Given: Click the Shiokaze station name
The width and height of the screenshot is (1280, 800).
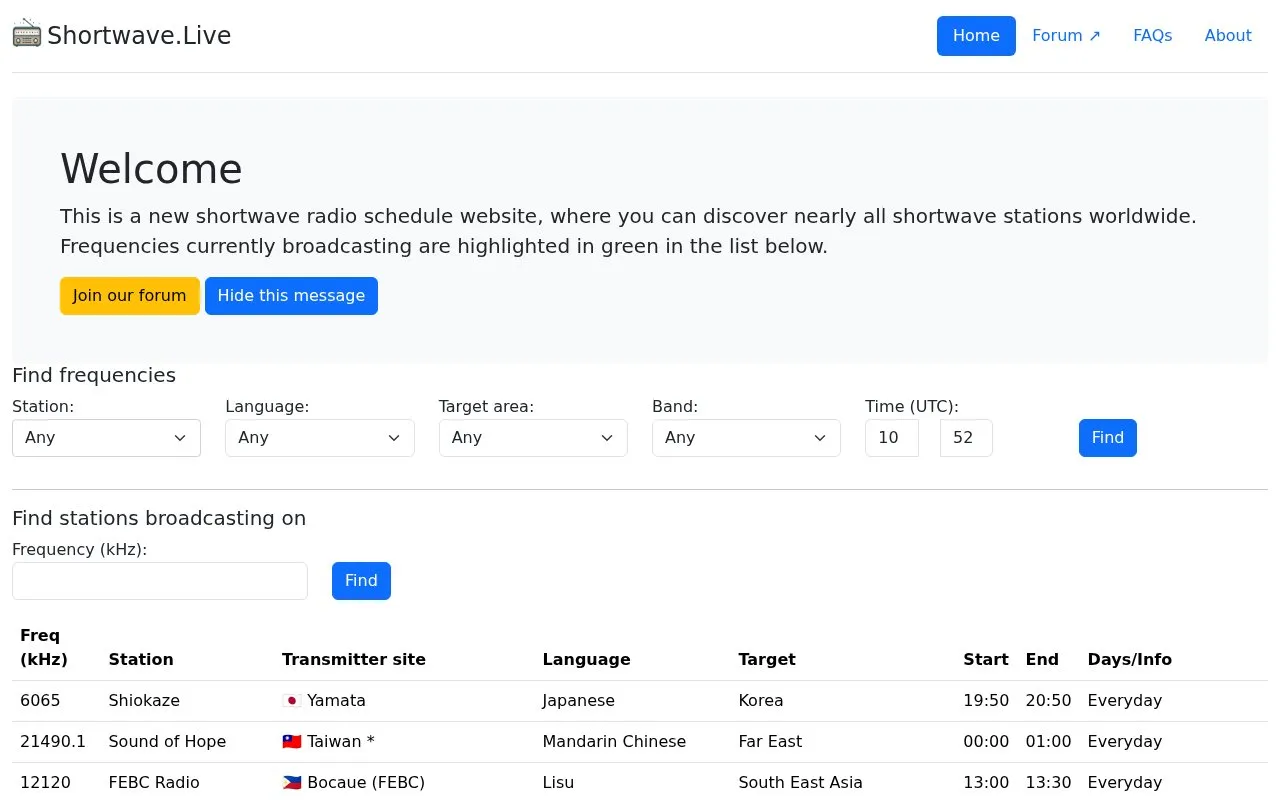Looking at the screenshot, I should click(x=144, y=701).
